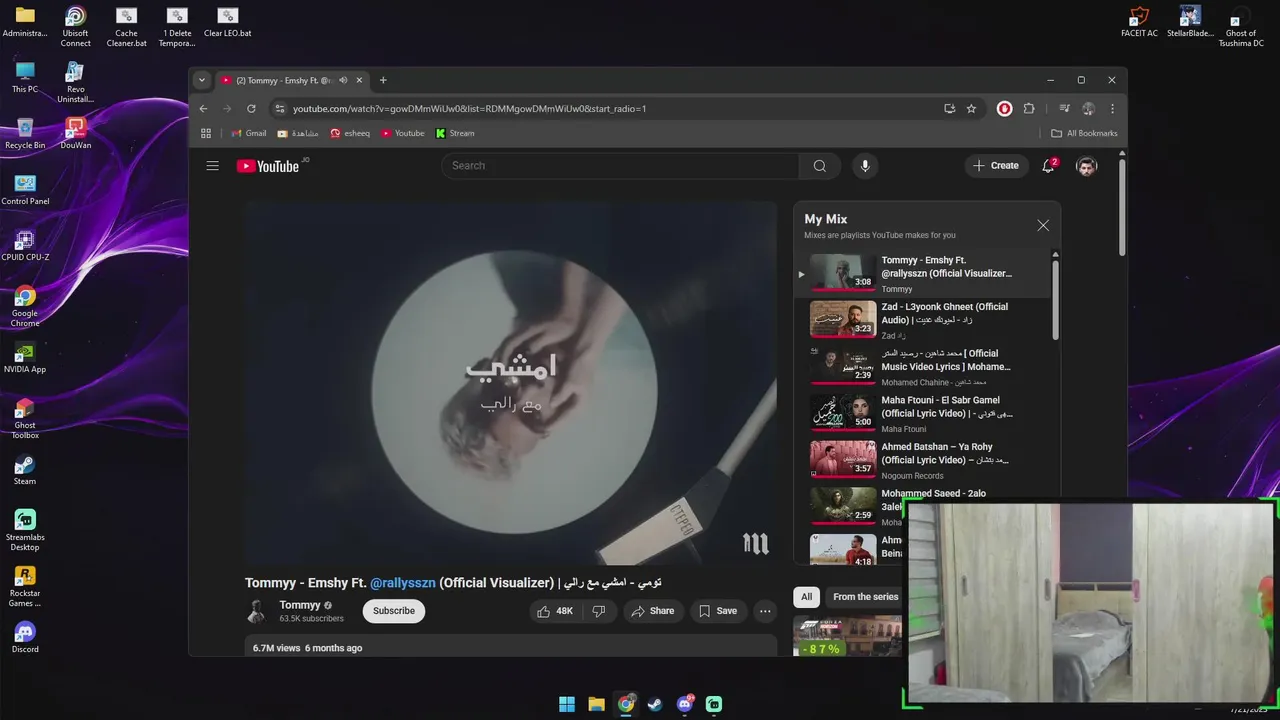Open Chrome tab search dropdown
The height and width of the screenshot is (720, 1280).
pos(202,80)
